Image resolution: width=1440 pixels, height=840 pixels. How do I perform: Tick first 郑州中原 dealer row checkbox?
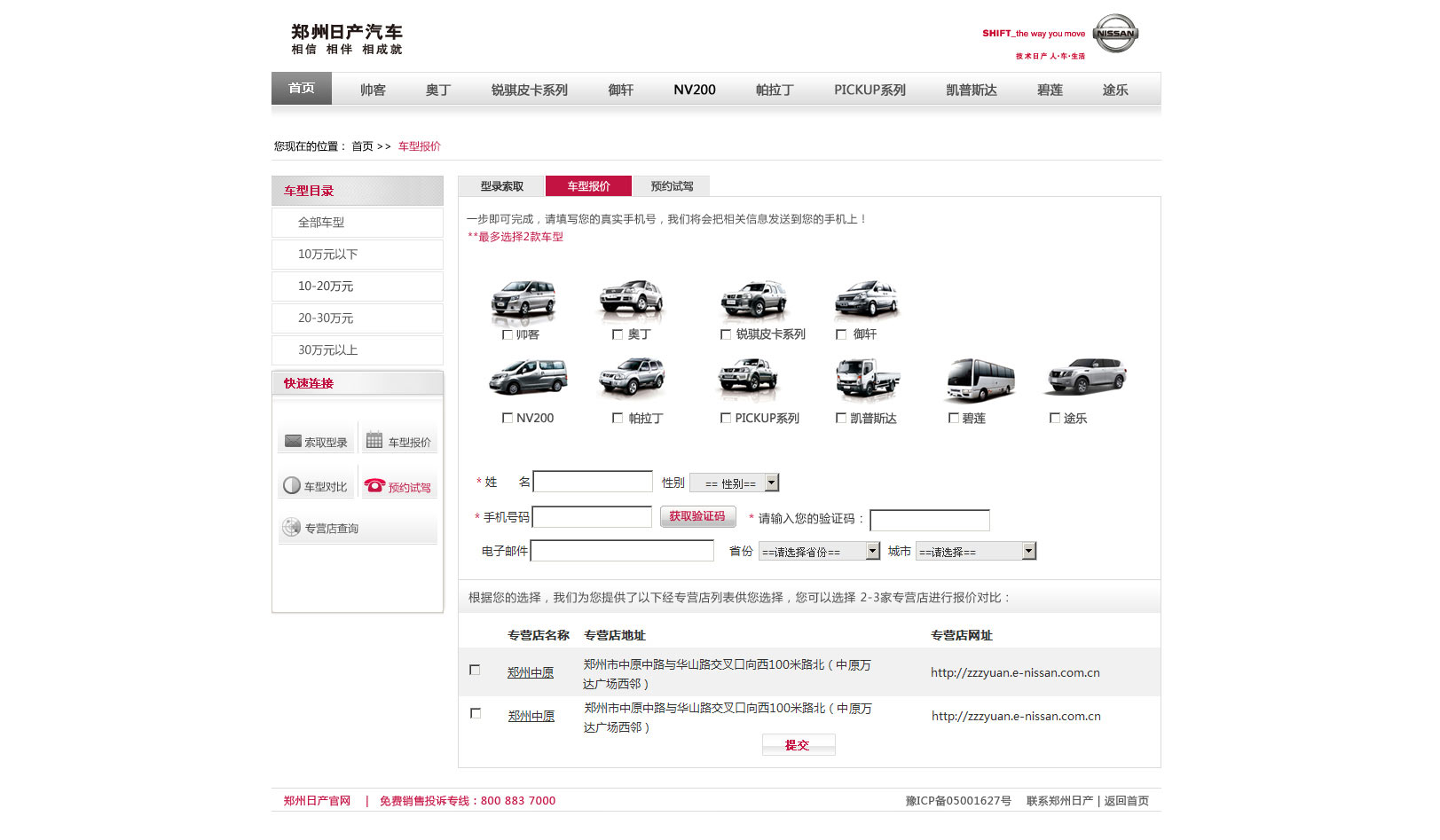tap(475, 670)
